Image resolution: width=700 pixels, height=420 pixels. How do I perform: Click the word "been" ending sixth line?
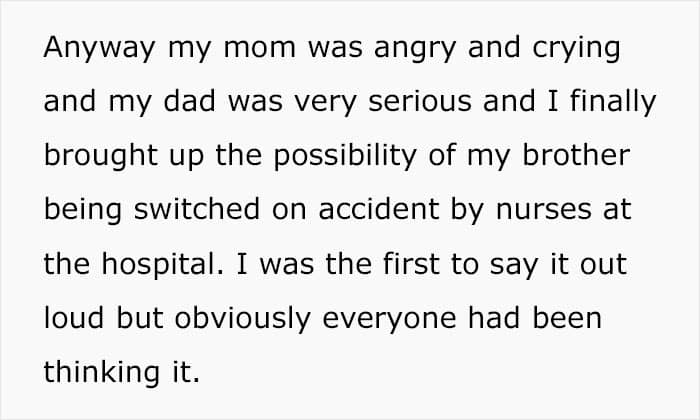(x=567, y=317)
